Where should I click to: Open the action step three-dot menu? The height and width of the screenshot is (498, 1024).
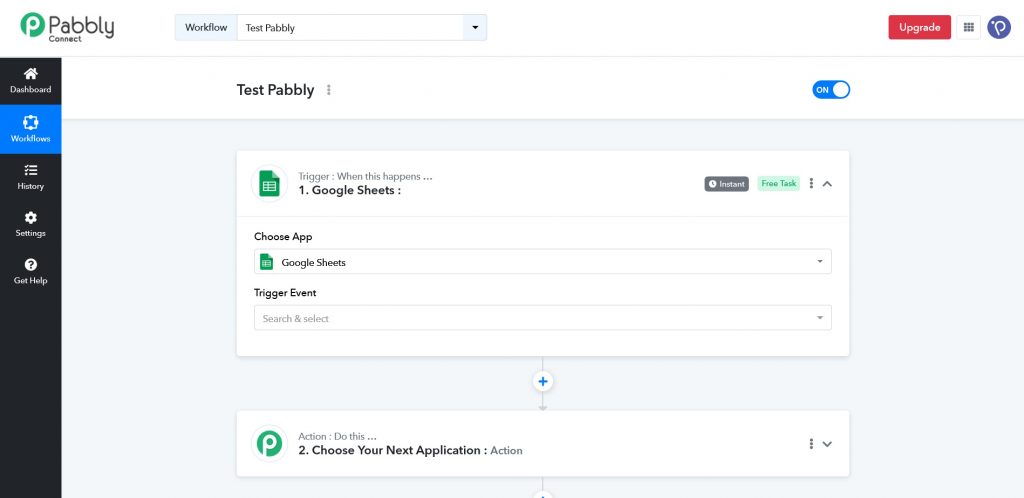[811, 444]
